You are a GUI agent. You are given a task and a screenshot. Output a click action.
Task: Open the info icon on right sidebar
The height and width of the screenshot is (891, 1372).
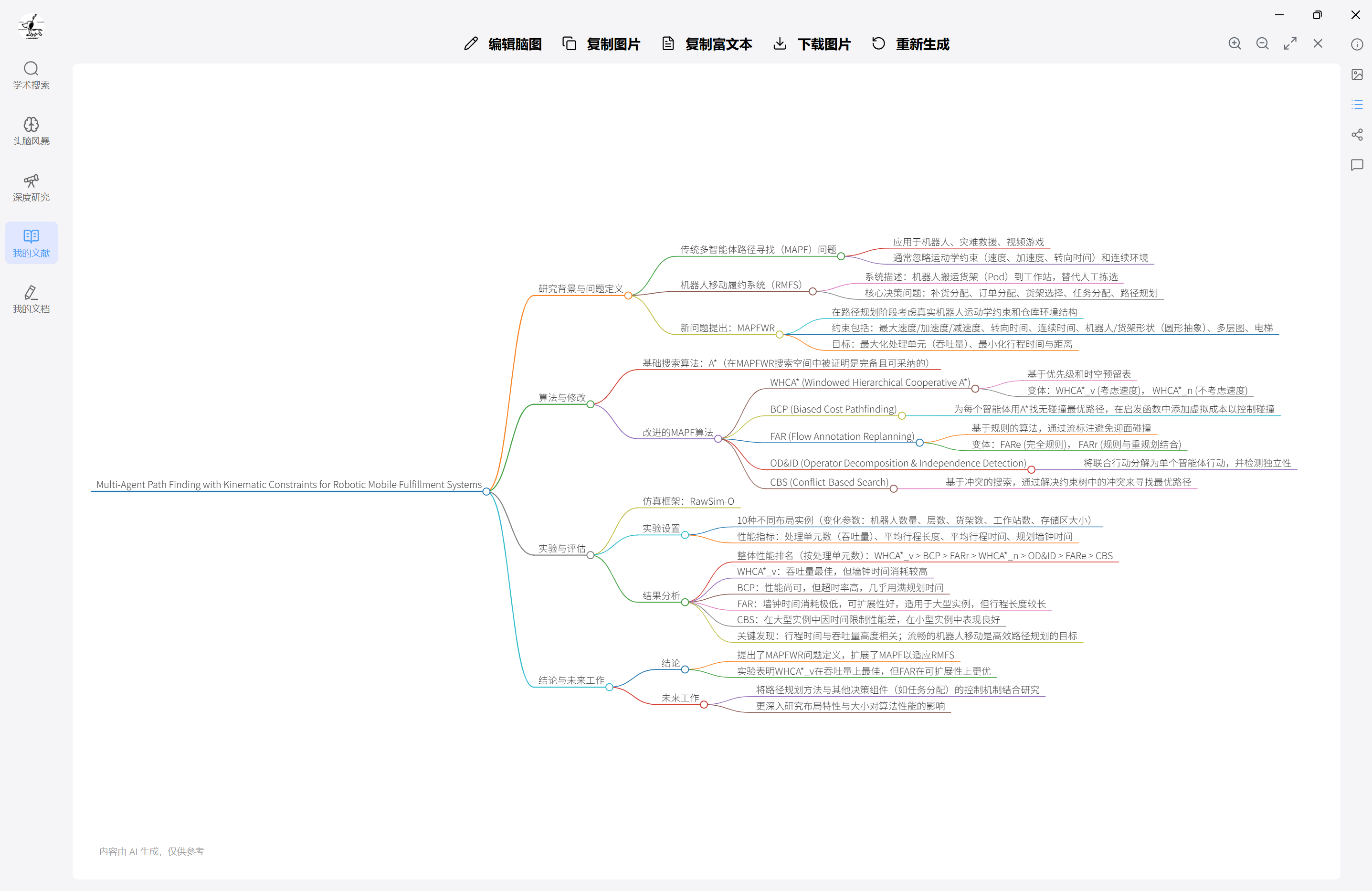[x=1357, y=44]
